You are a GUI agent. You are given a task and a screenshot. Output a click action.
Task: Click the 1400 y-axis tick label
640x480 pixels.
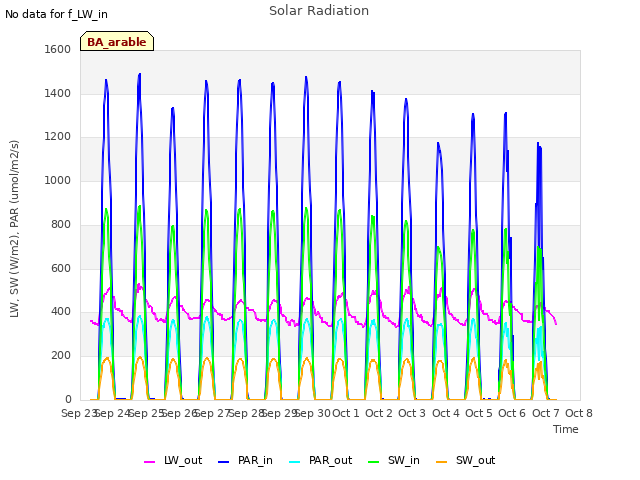pos(58,93)
